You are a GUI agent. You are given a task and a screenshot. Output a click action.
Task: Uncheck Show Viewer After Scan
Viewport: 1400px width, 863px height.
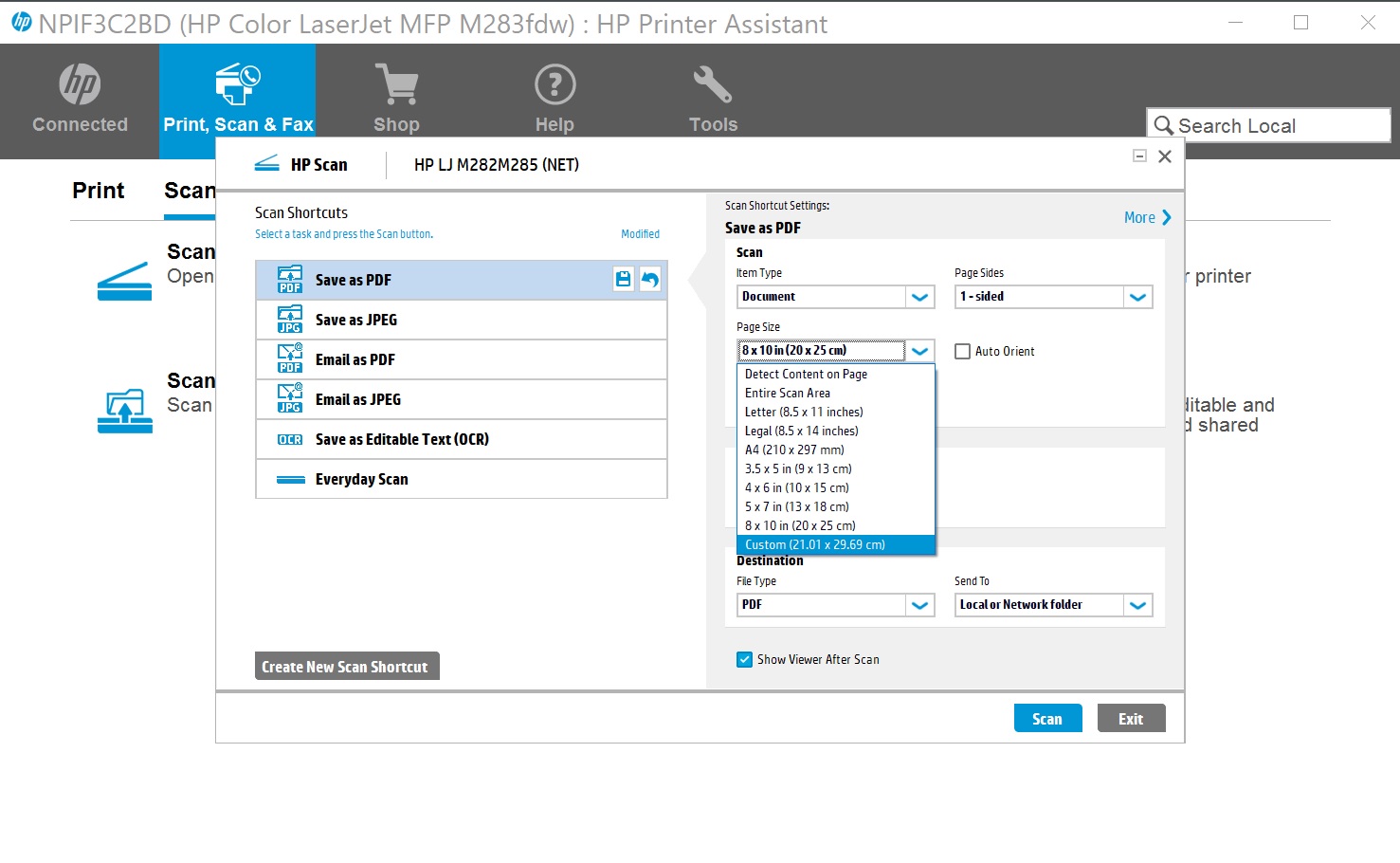pyautogui.click(x=745, y=659)
